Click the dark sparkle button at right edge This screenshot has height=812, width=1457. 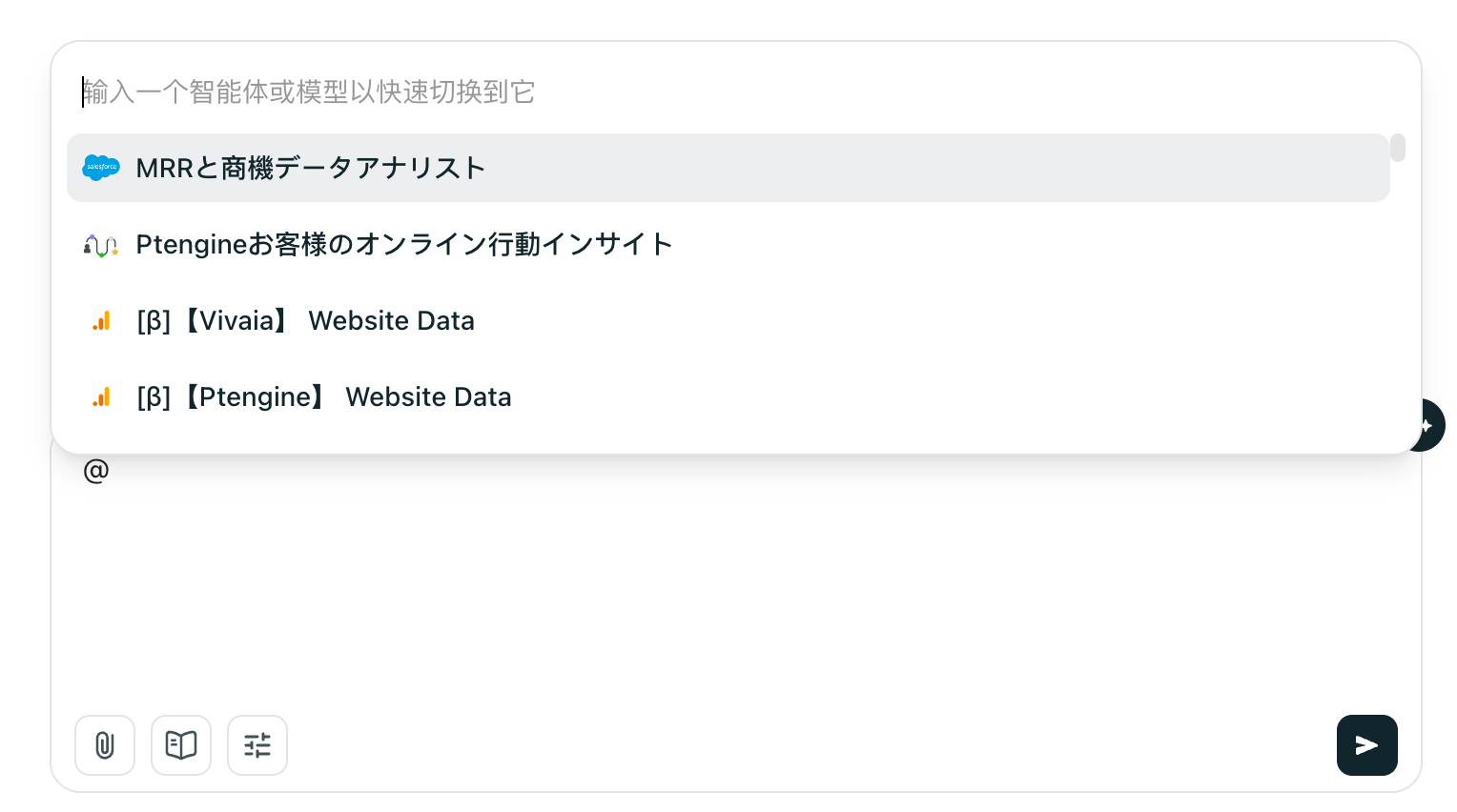(x=1431, y=425)
